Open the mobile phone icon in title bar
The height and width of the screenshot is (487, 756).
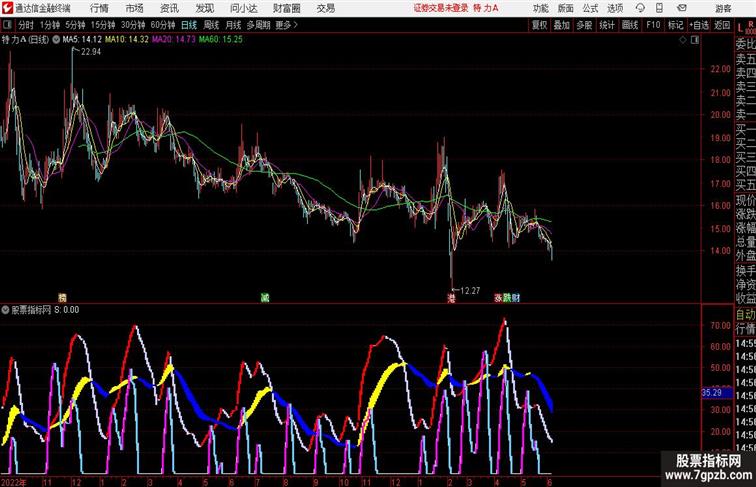[660, 8]
